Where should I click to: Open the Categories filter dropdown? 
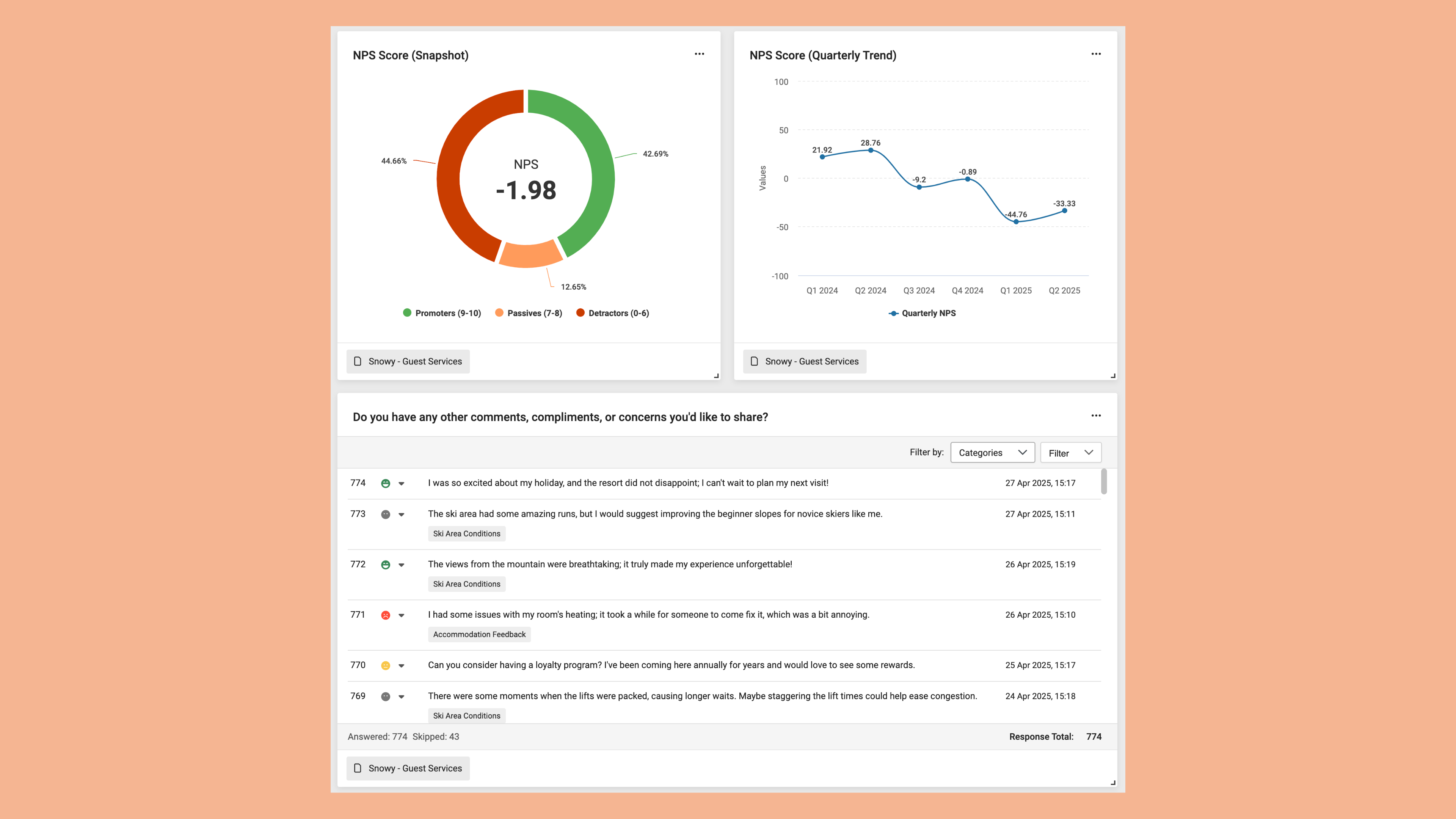993,452
